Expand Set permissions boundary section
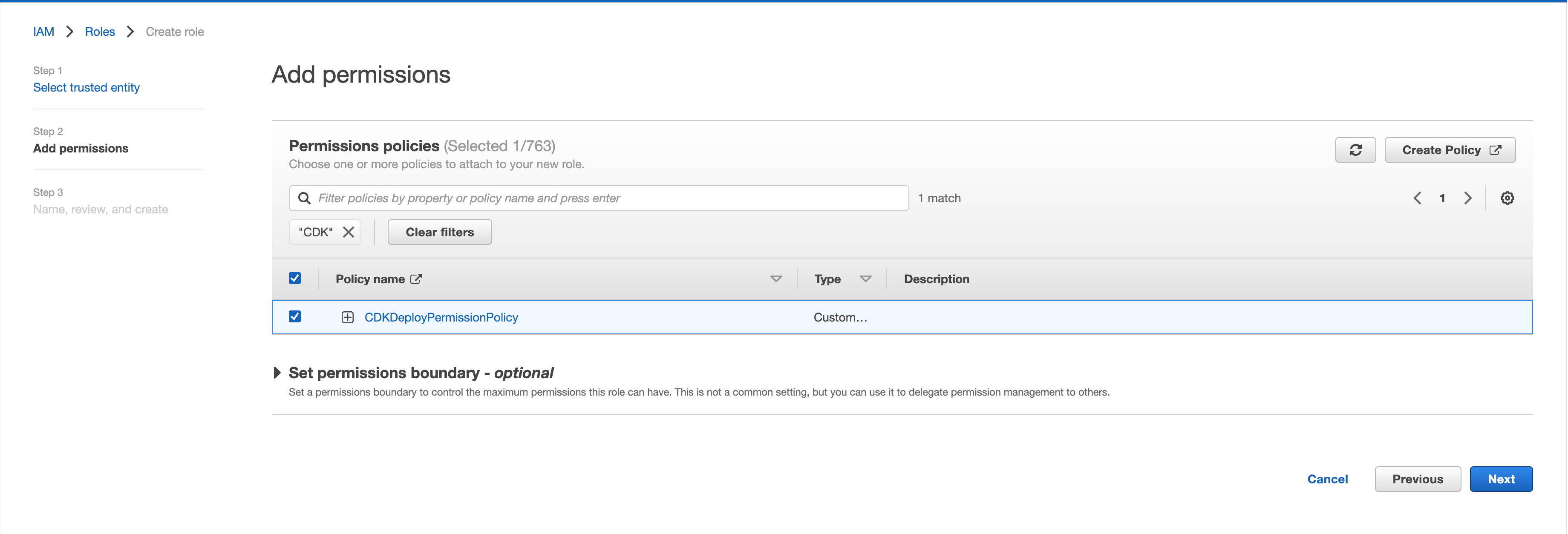Screen dimensions: 1568x534 tap(277, 373)
